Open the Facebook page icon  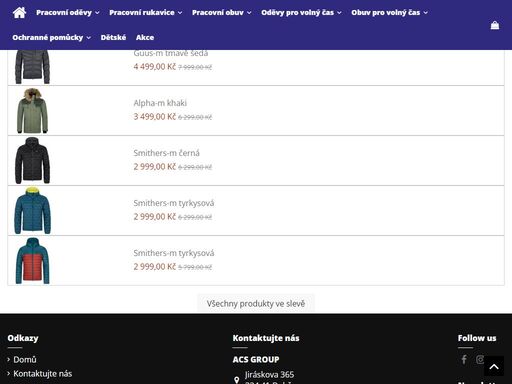tap(464, 359)
